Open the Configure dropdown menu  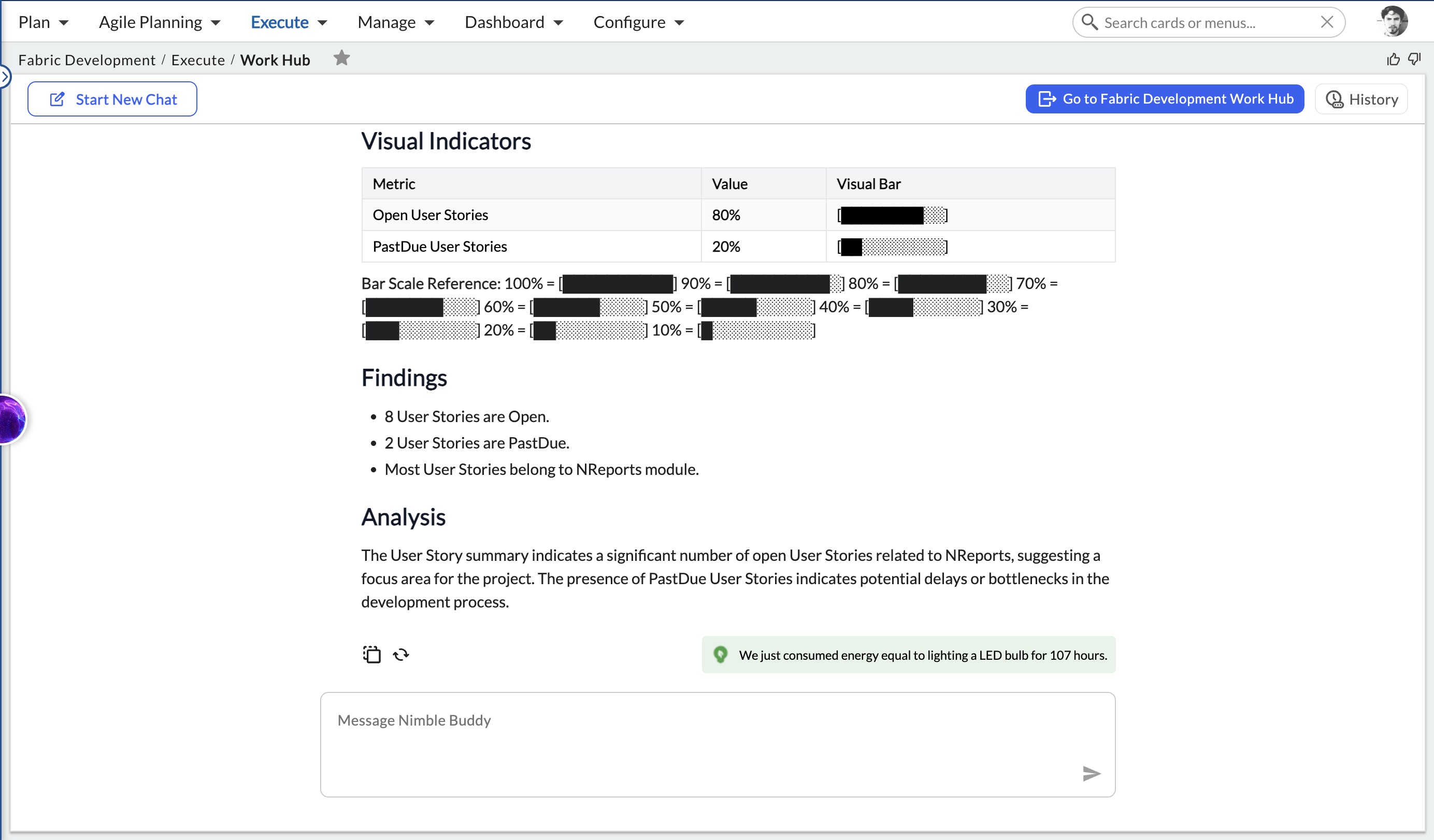click(638, 22)
